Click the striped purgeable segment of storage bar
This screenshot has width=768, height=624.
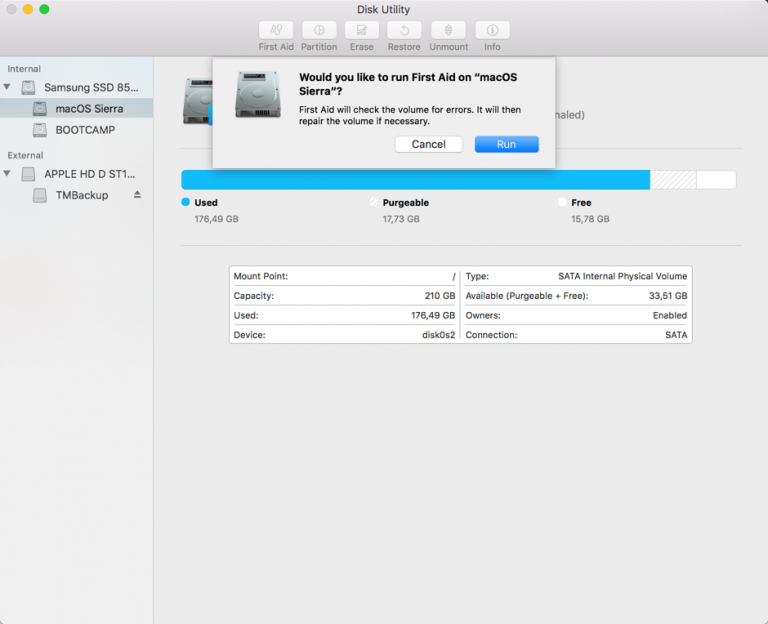tap(673, 180)
